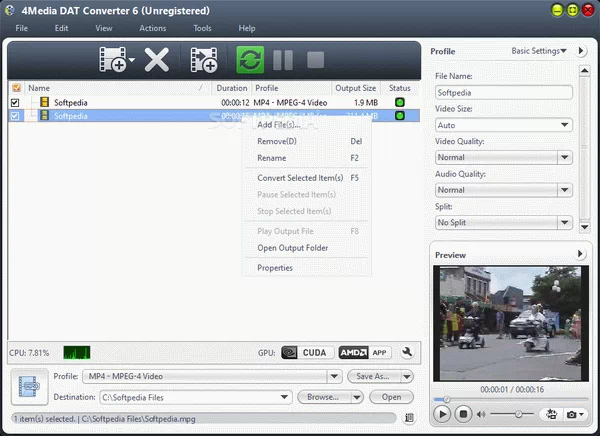Open the wrench settings icon
600x436 pixels.
tap(408, 352)
